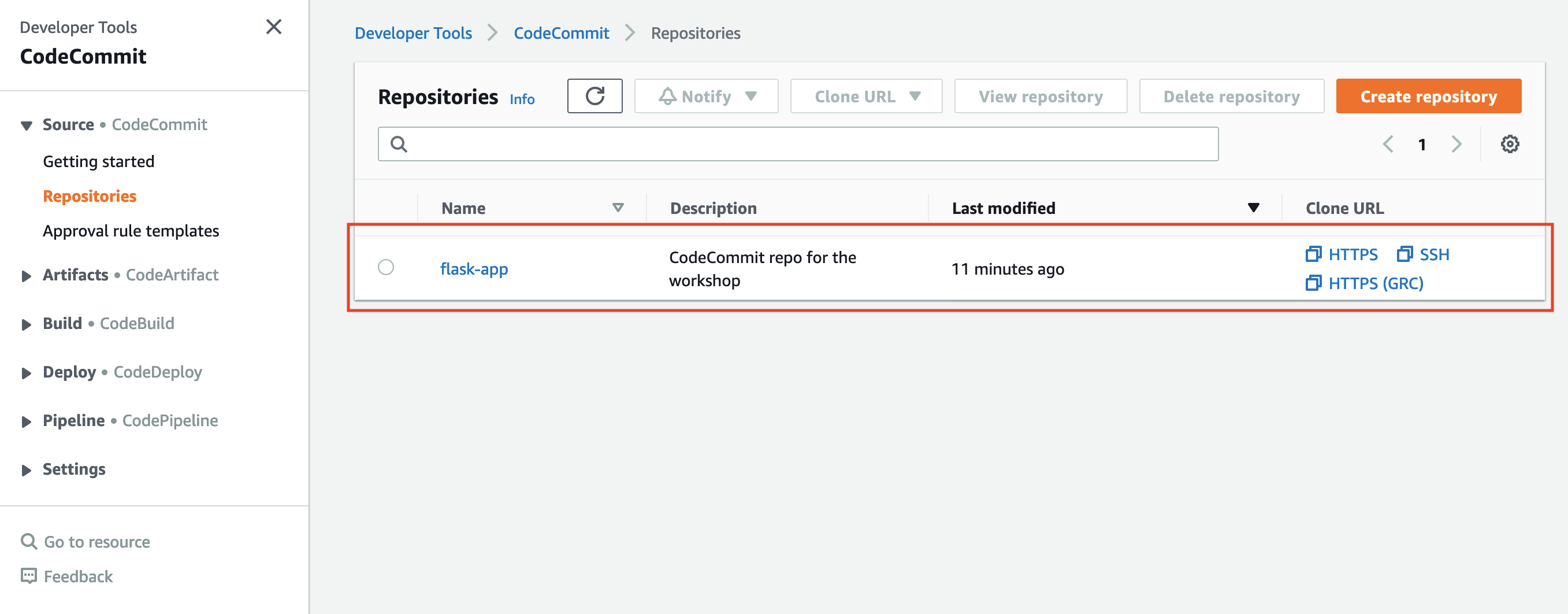Close the Developer Tools side navigation
Image resolution: width=1568 pixels, height=614 pixels.
pyautogui.click(x=274, y=27)
